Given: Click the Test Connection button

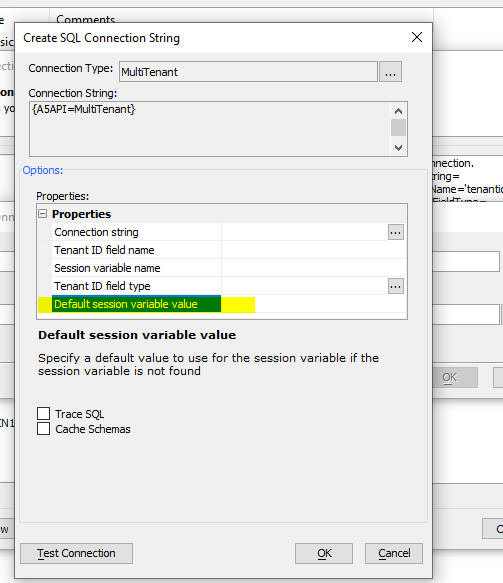Looking at the screenshot, I should (x=77, y=553).
